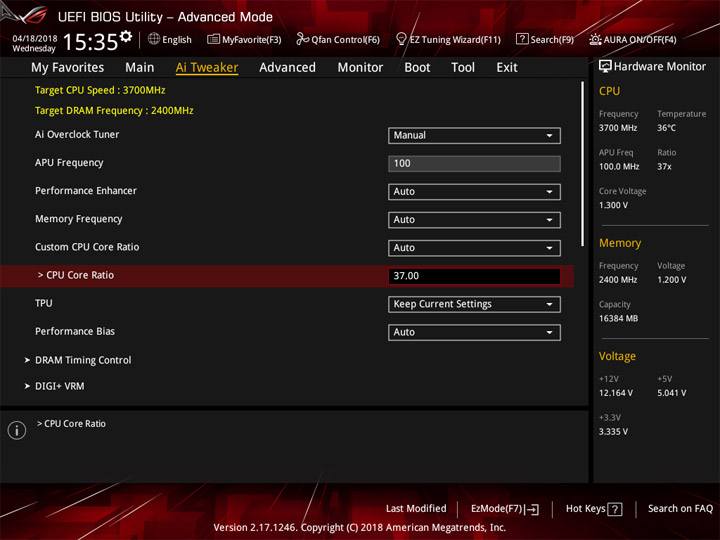The image size is (720, 540).
Task: Click the Hardware Monitor screen icon
Action: pyautogui.click(x=605, y=67)
